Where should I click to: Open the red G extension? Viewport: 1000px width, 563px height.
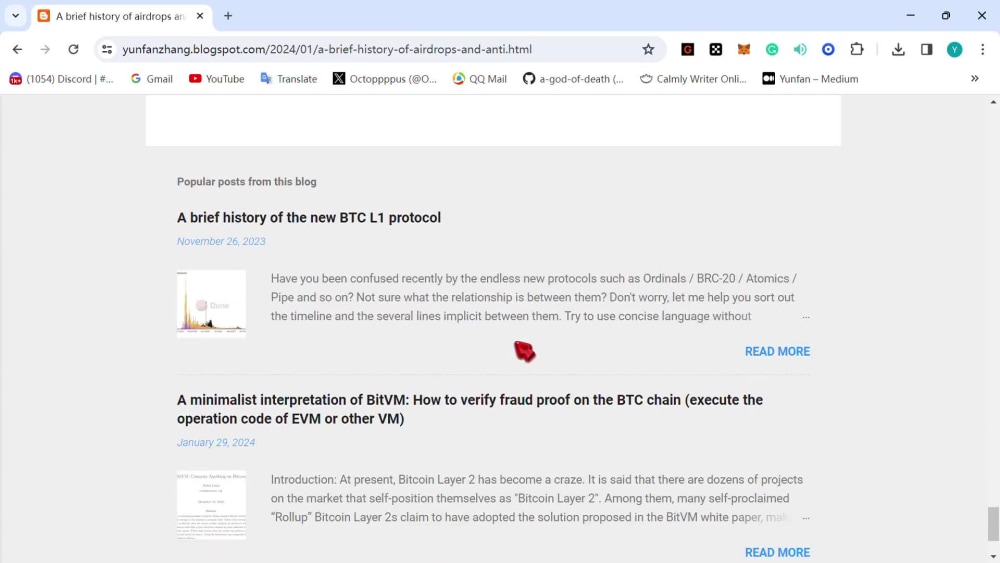tap(688, 49)
